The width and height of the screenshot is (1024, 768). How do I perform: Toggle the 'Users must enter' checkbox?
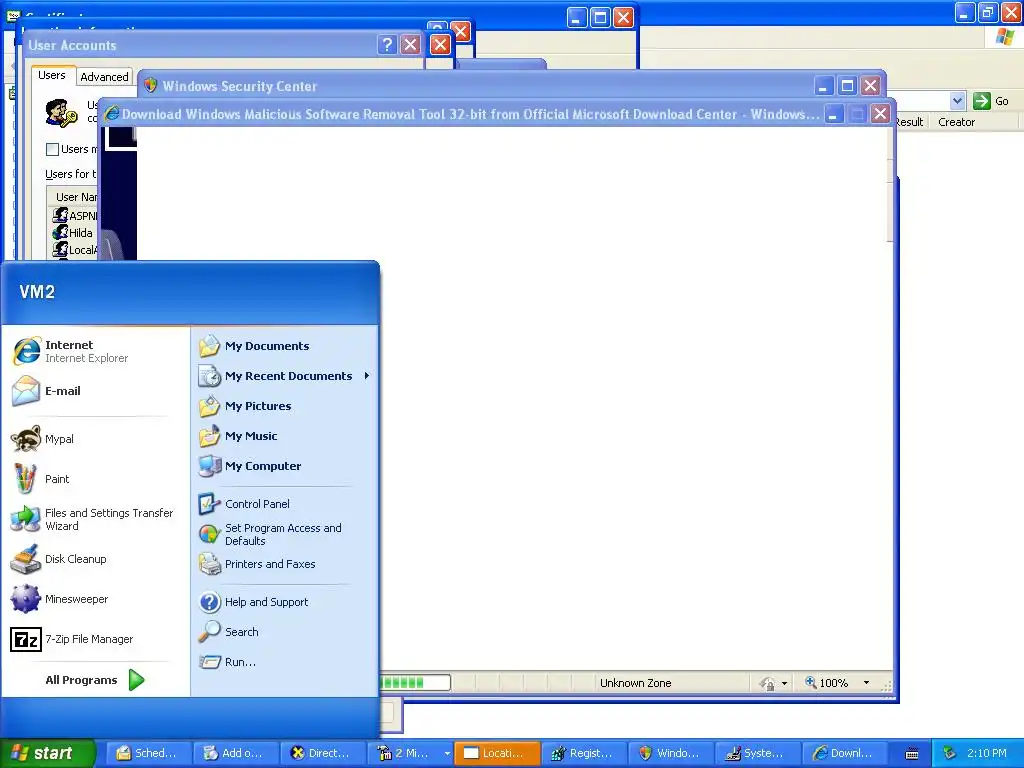(52, 150)
